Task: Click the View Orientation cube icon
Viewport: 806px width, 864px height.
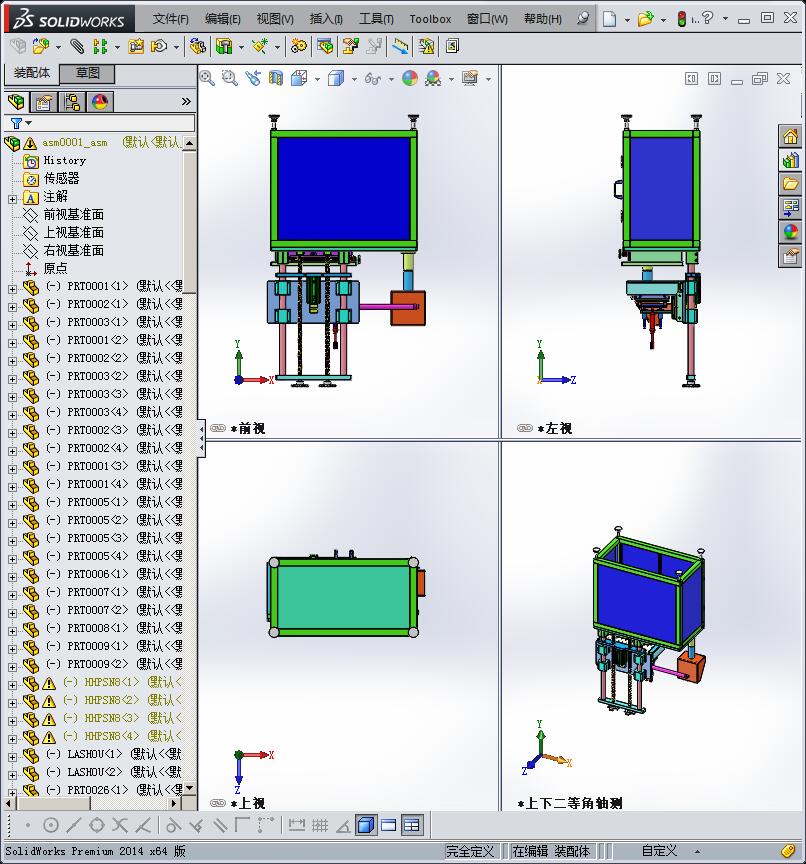Action: pyautogui.click(x=299, y=78)
